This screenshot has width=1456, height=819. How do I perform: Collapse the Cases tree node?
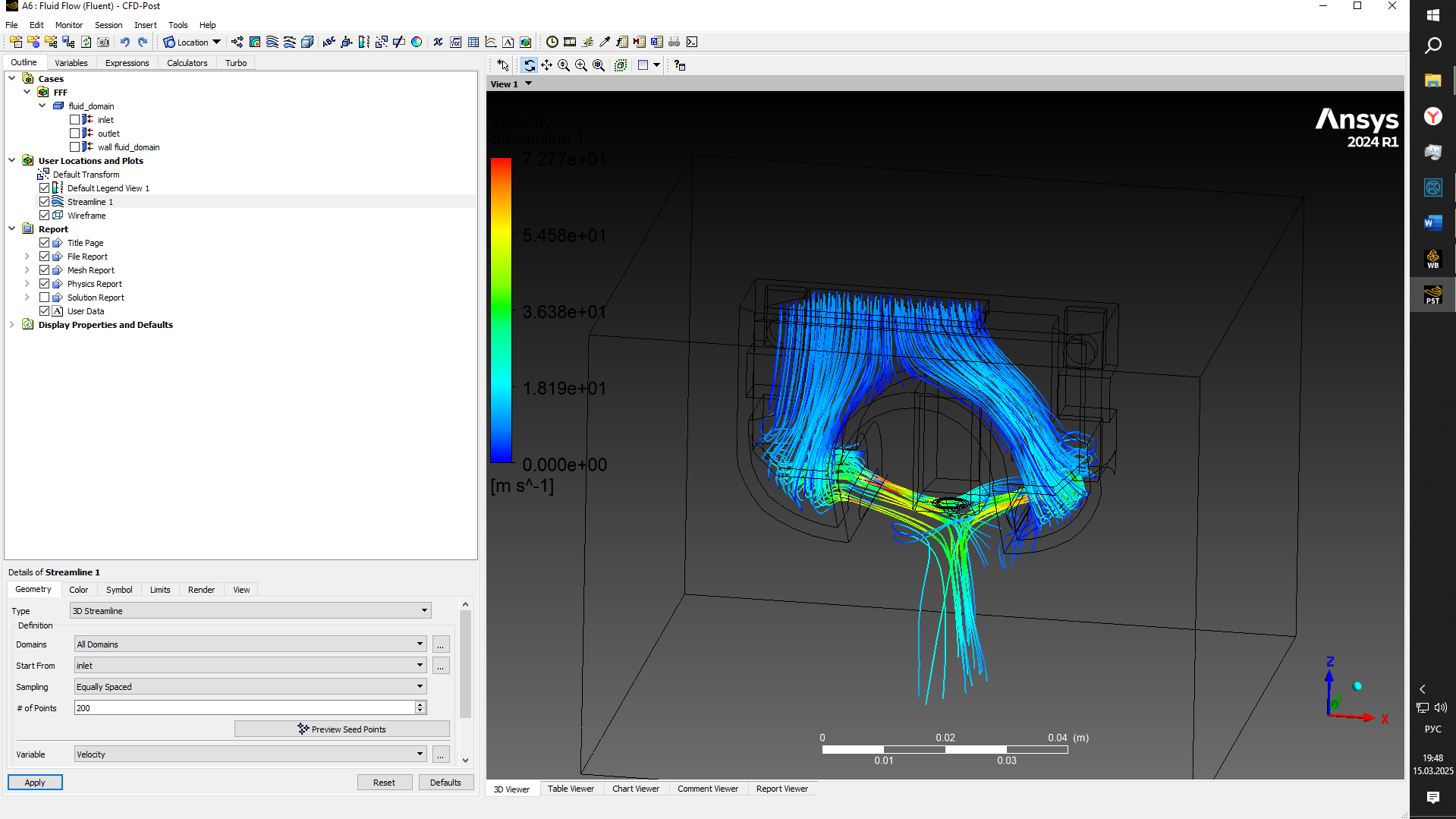(x=12, y=78)
